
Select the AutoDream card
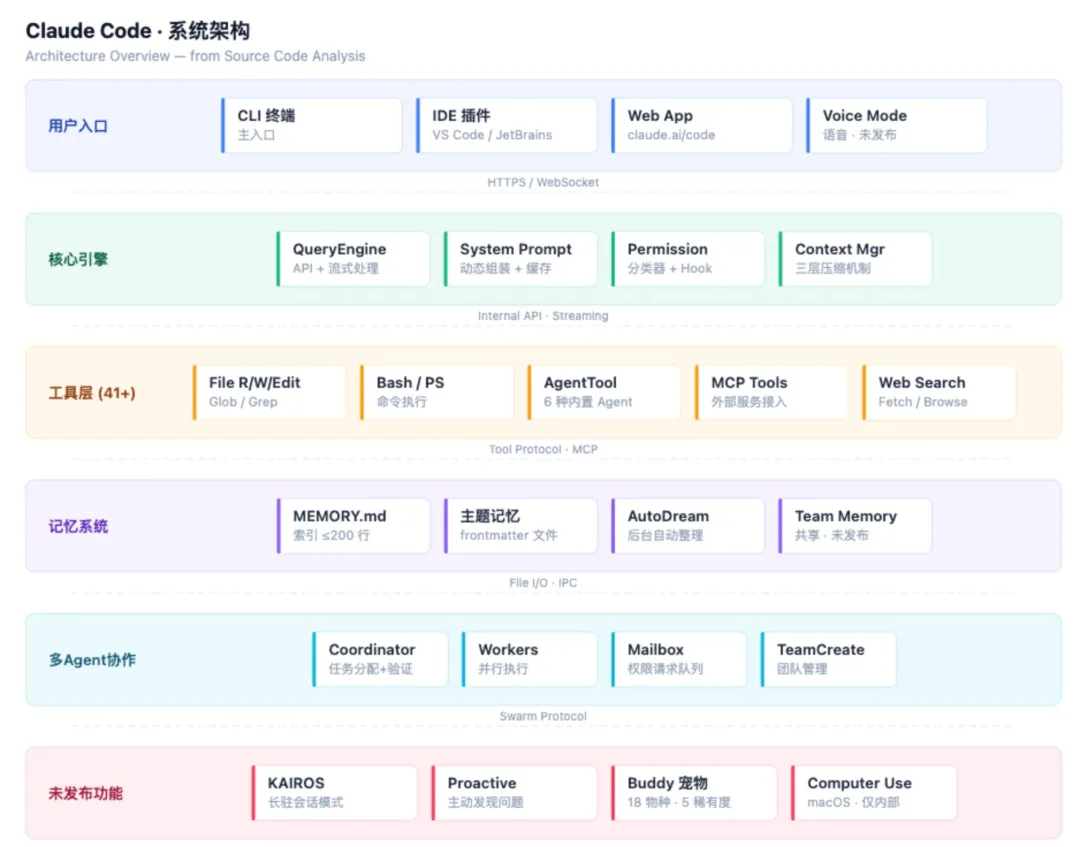click(688, 526)
